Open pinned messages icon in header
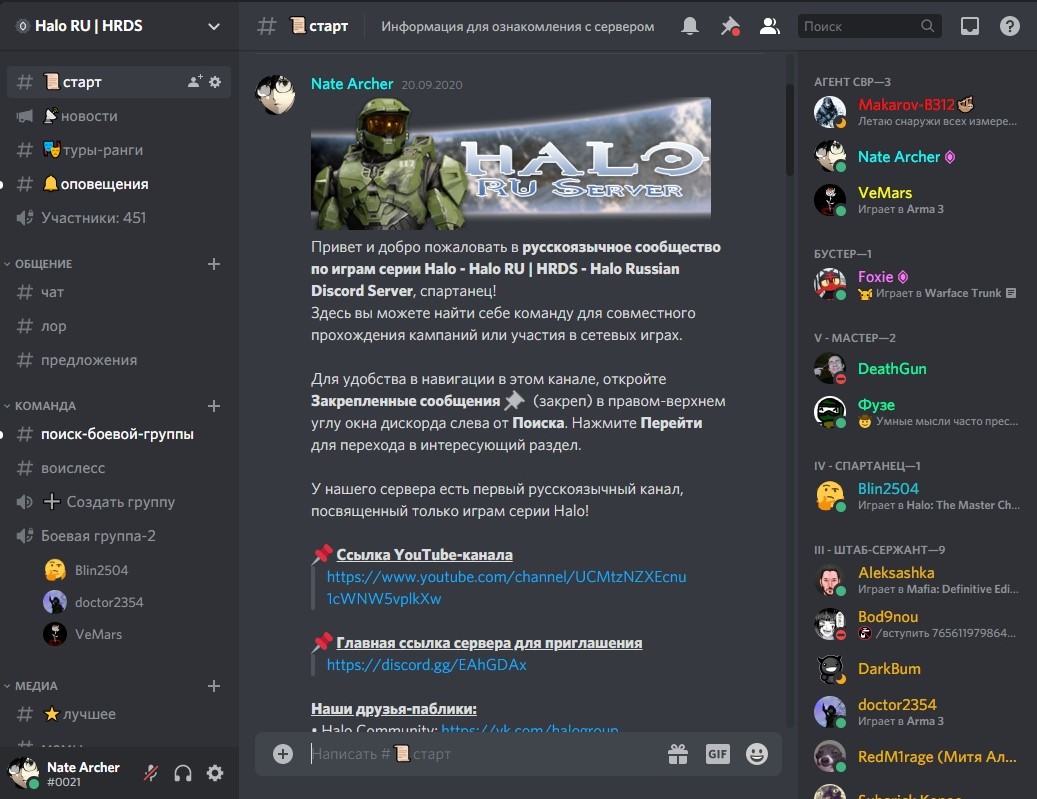This screenshot has height=799, width=1037. point(729,26)
